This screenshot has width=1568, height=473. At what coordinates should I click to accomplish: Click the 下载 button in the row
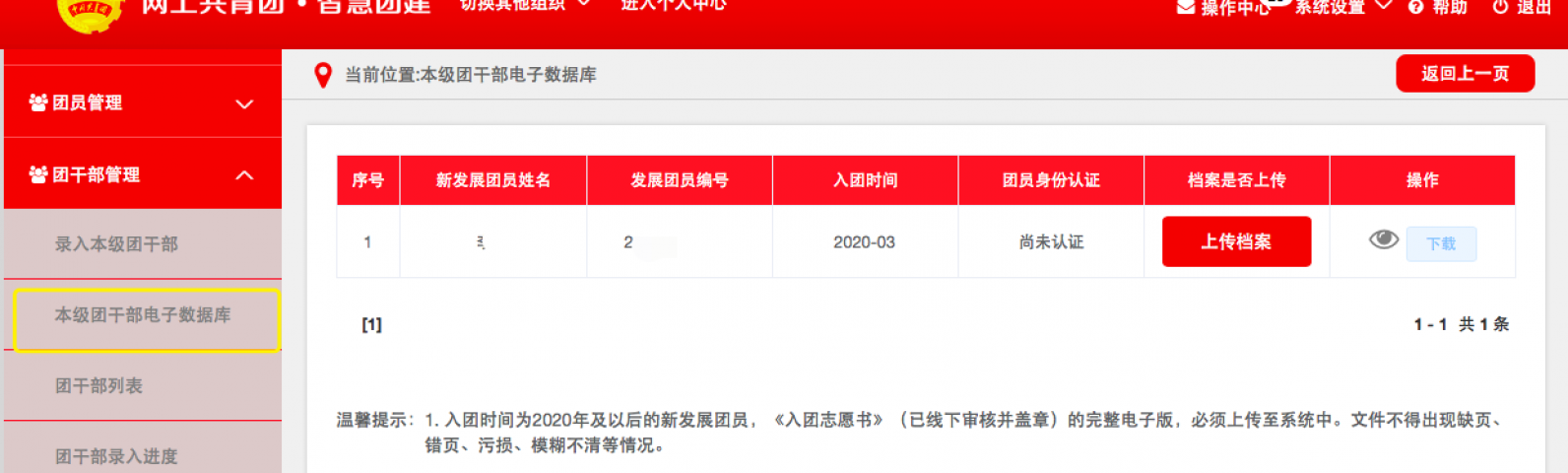pos(1441,243)
